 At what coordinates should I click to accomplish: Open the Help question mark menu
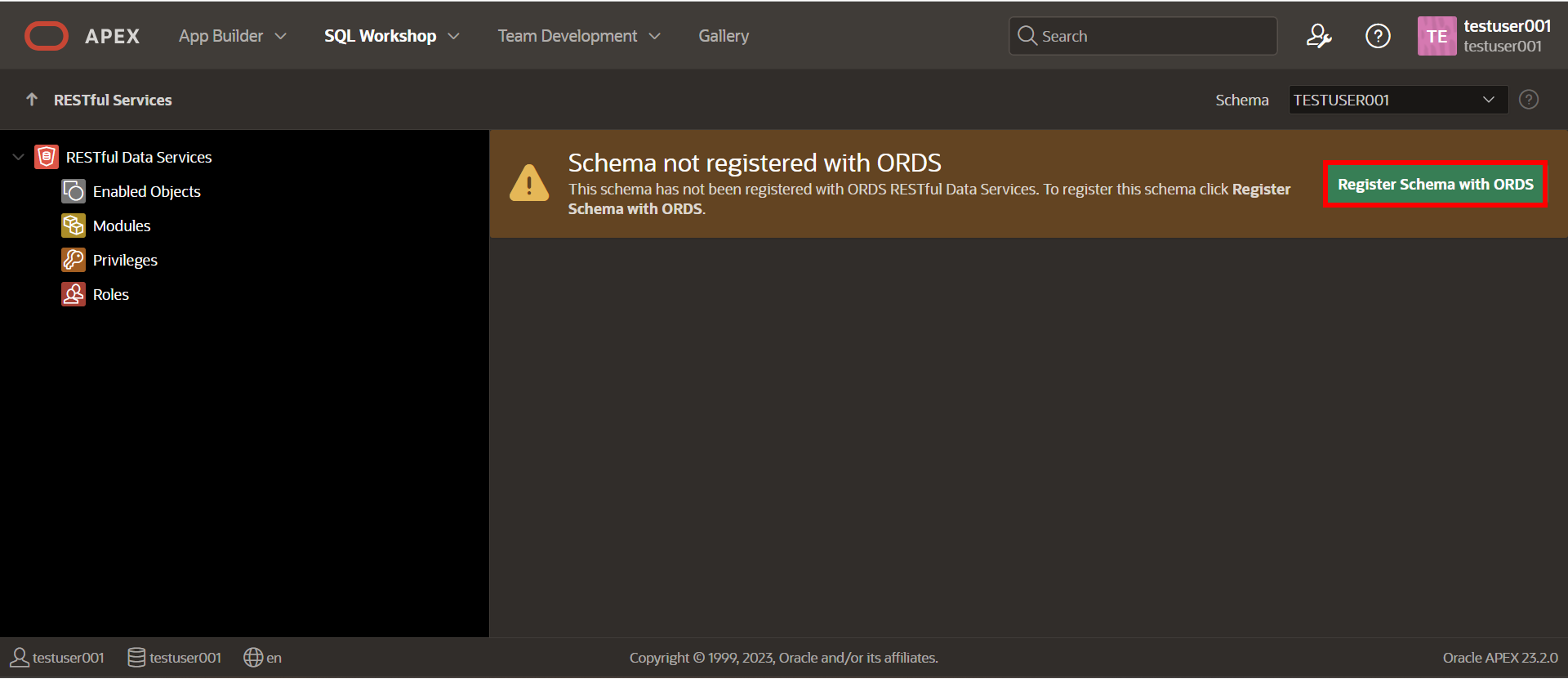point(1378,36)
